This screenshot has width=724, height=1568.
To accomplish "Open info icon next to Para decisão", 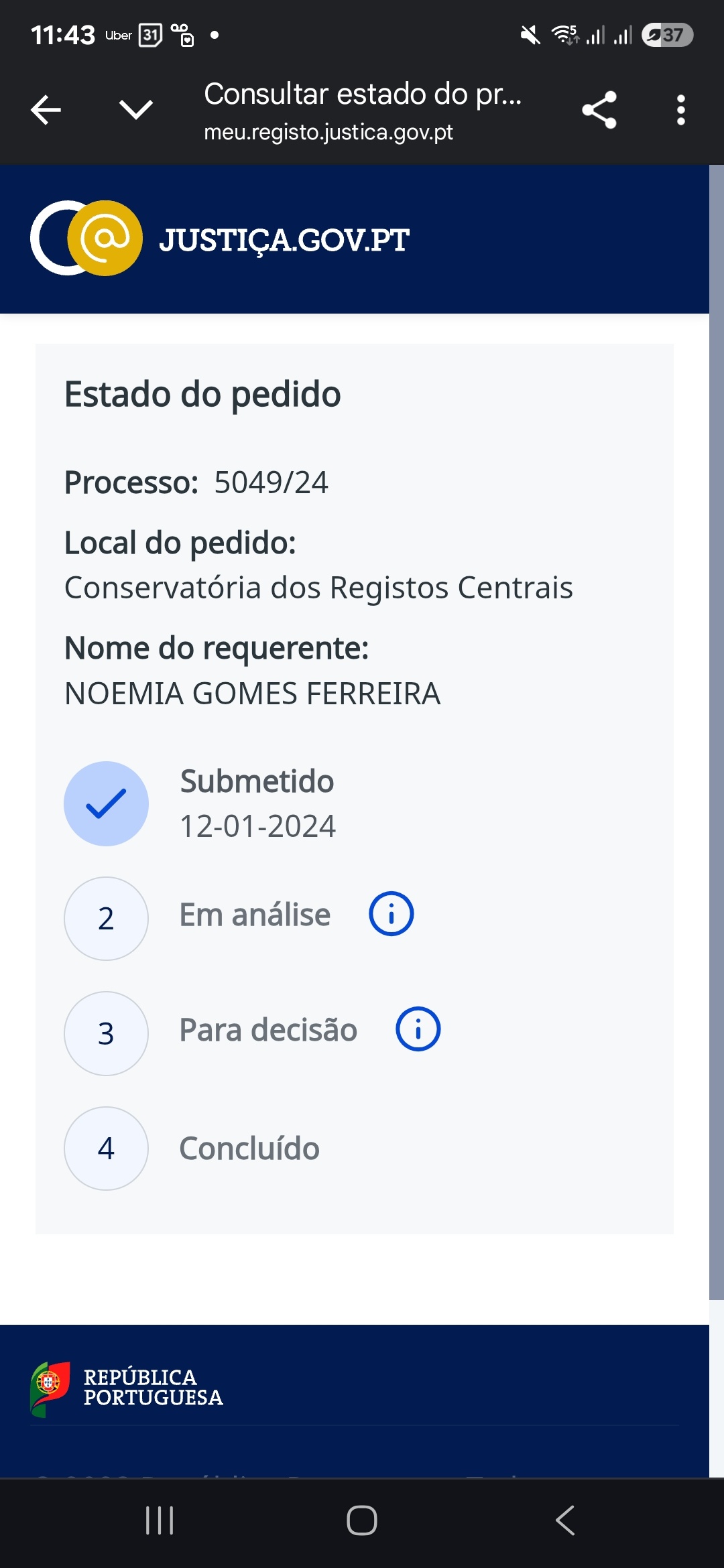I will coord(418,1029).
